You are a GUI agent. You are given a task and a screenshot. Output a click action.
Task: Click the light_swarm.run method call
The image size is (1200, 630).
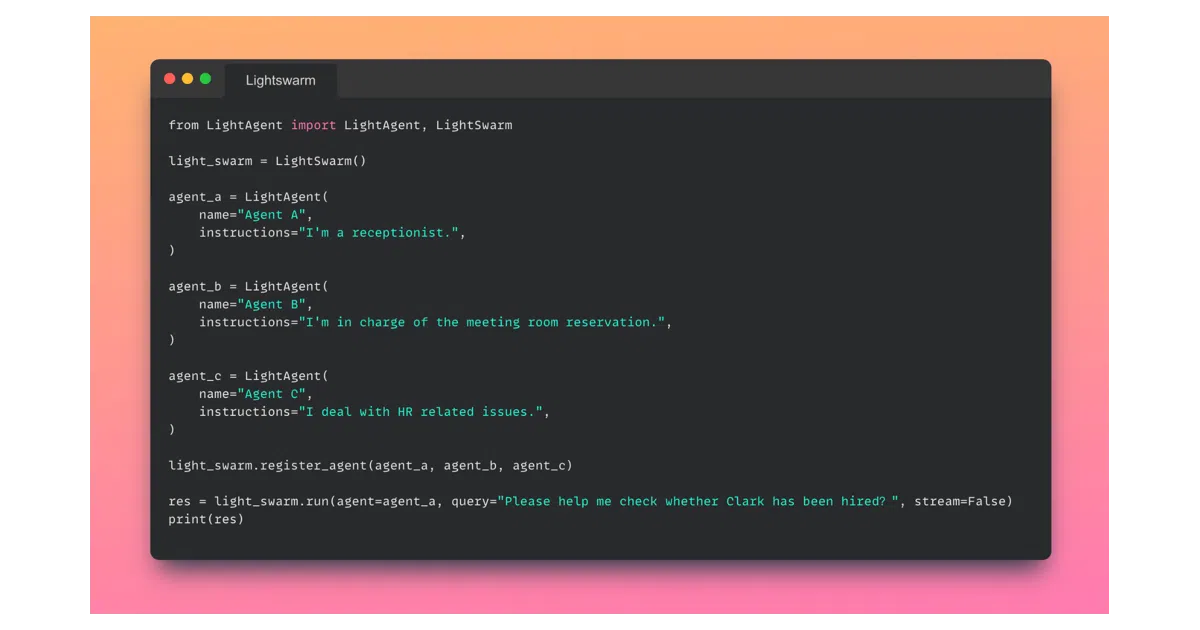click(260, 502)
